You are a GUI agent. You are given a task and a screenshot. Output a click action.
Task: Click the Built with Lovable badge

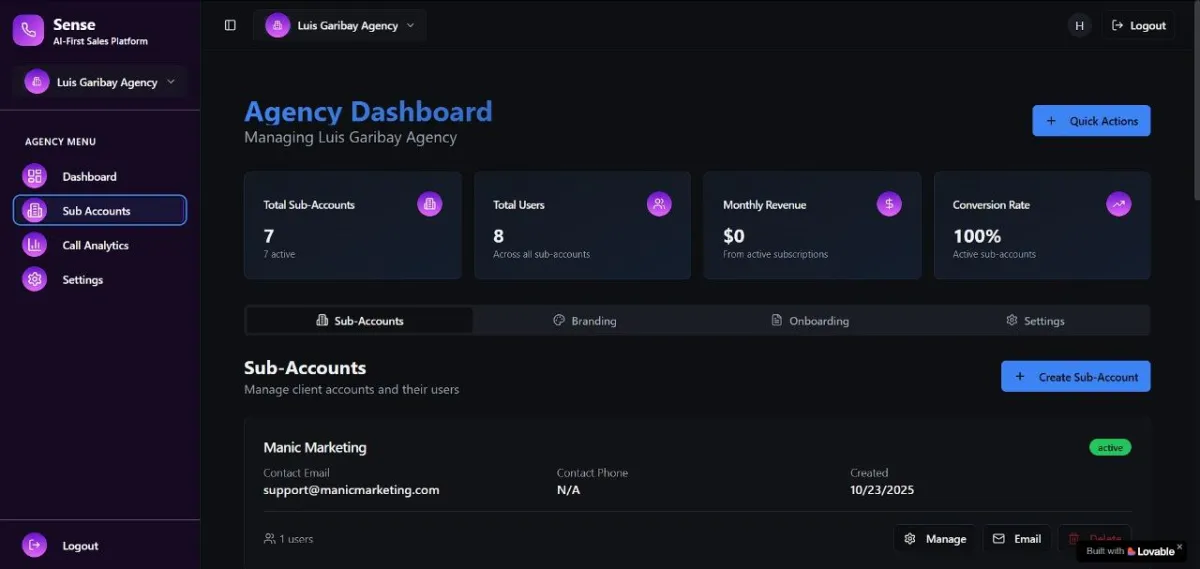1129,551
